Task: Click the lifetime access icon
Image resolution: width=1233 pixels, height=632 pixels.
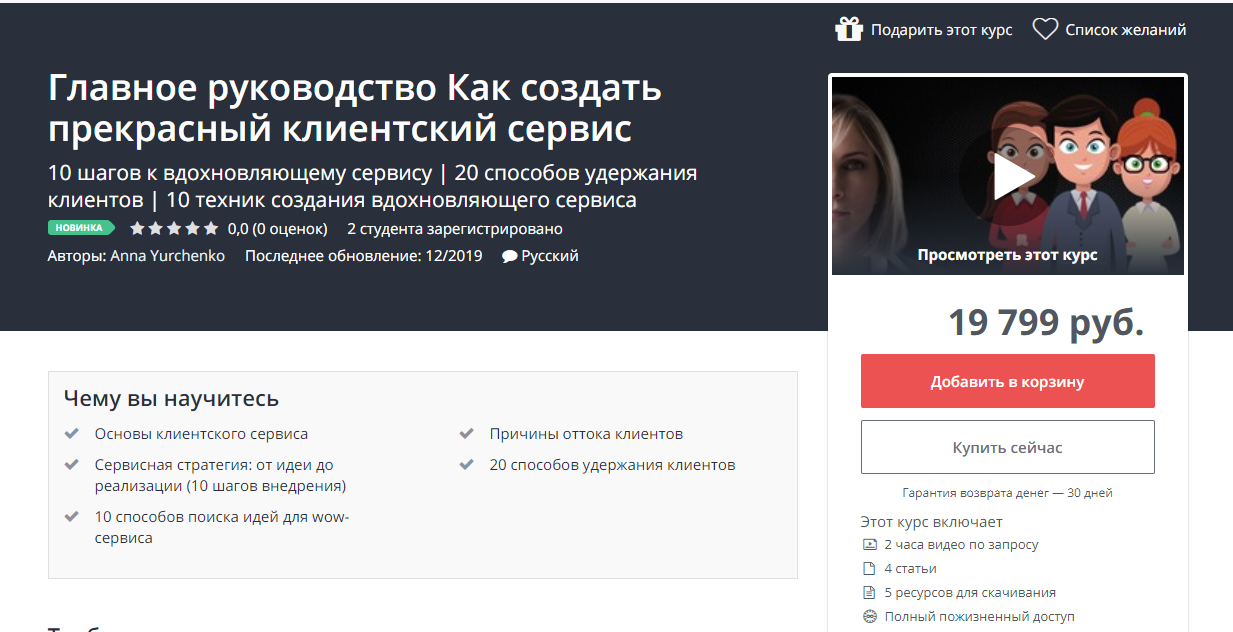Action: [869, 616]
